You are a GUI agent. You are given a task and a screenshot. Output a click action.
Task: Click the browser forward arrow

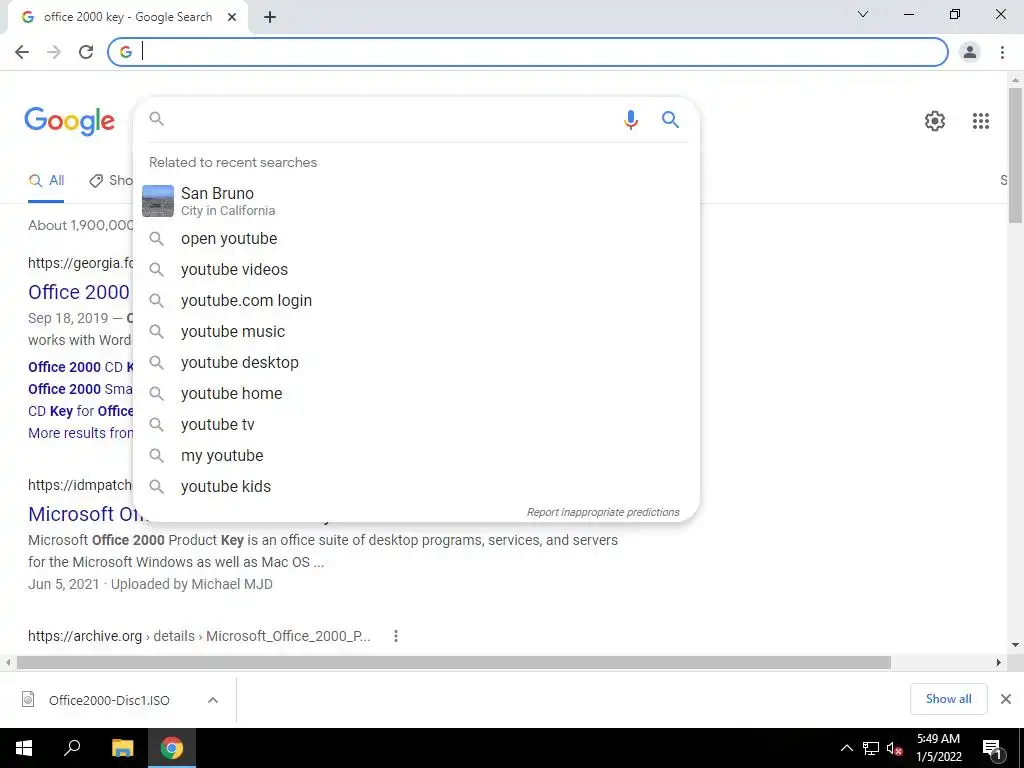(x=54, y=52)
